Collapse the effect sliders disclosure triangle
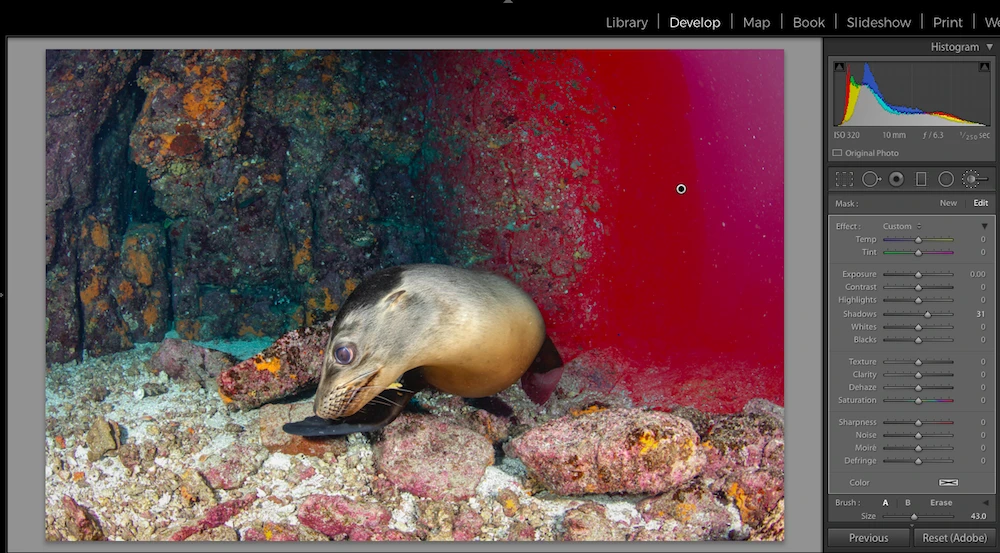Image resolution: width=1000 pixels, height=553 pixels. pos(984,226)
